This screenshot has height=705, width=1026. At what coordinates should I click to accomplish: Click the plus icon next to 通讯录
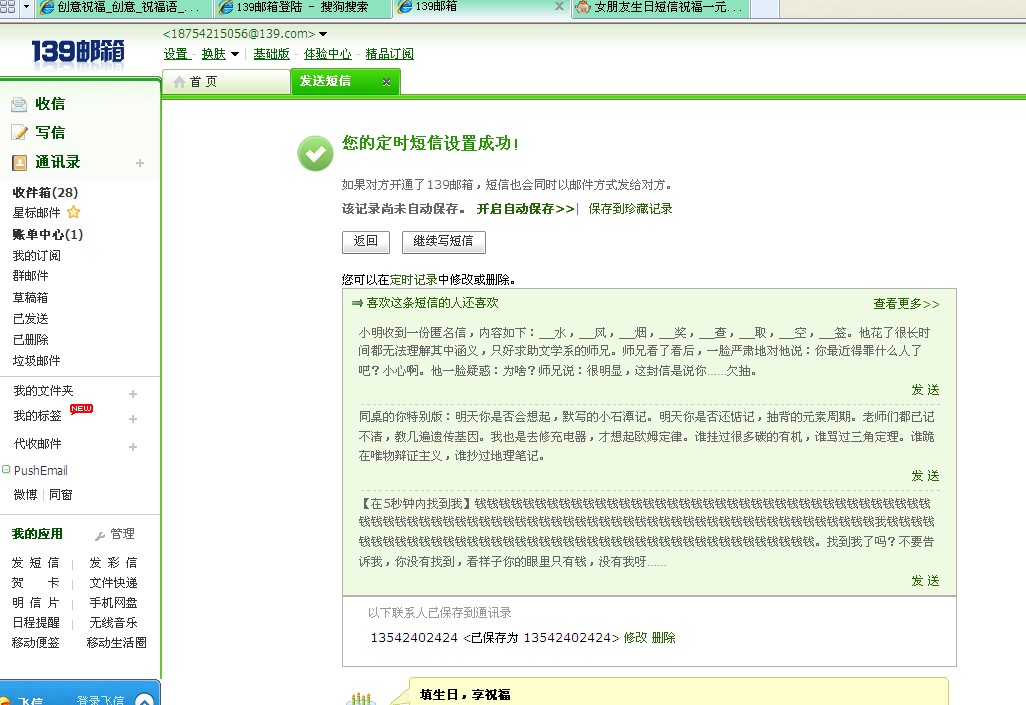(139, 163)
